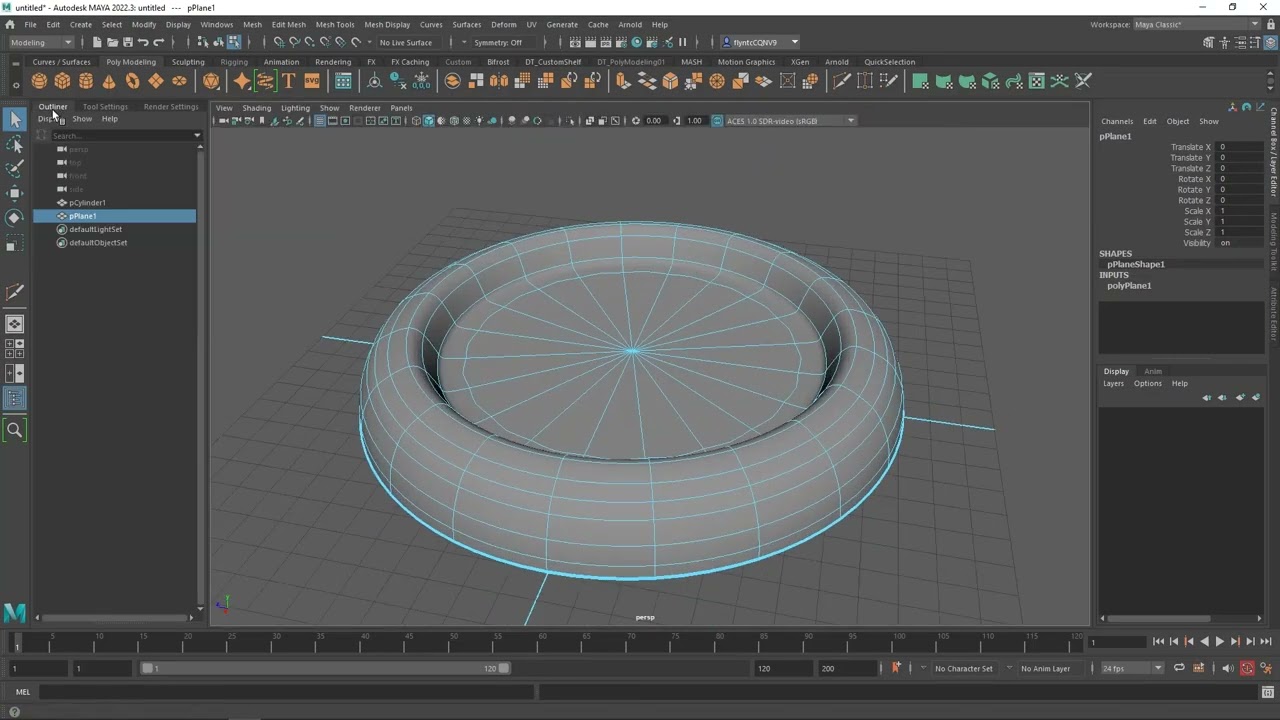Open Outliner search filter dropdown arrow
Image resolution: width=1280 pixels, height=720 pixels.
(x=197, y=135)
